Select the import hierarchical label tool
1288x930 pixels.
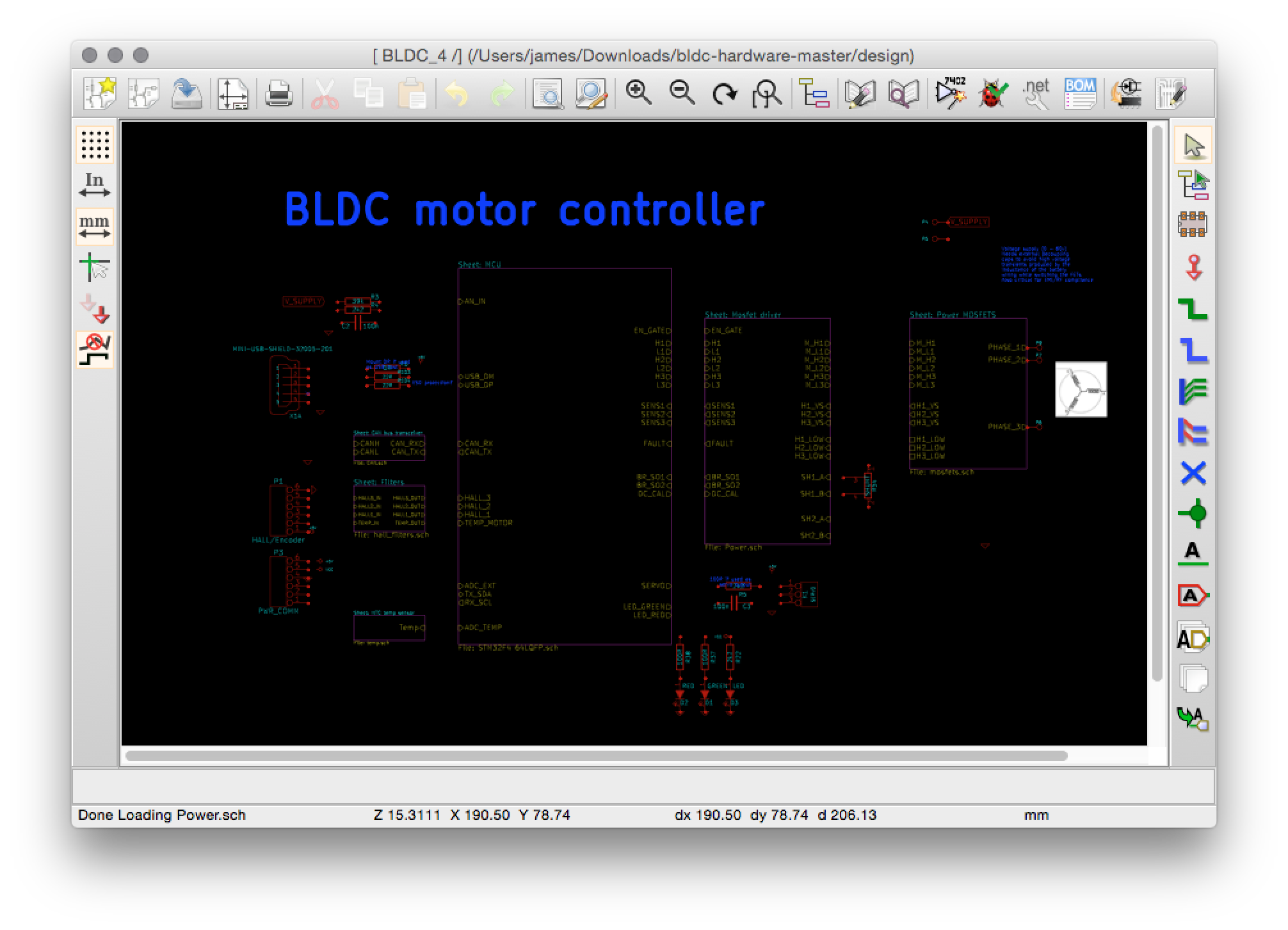tap(1193, 719)
